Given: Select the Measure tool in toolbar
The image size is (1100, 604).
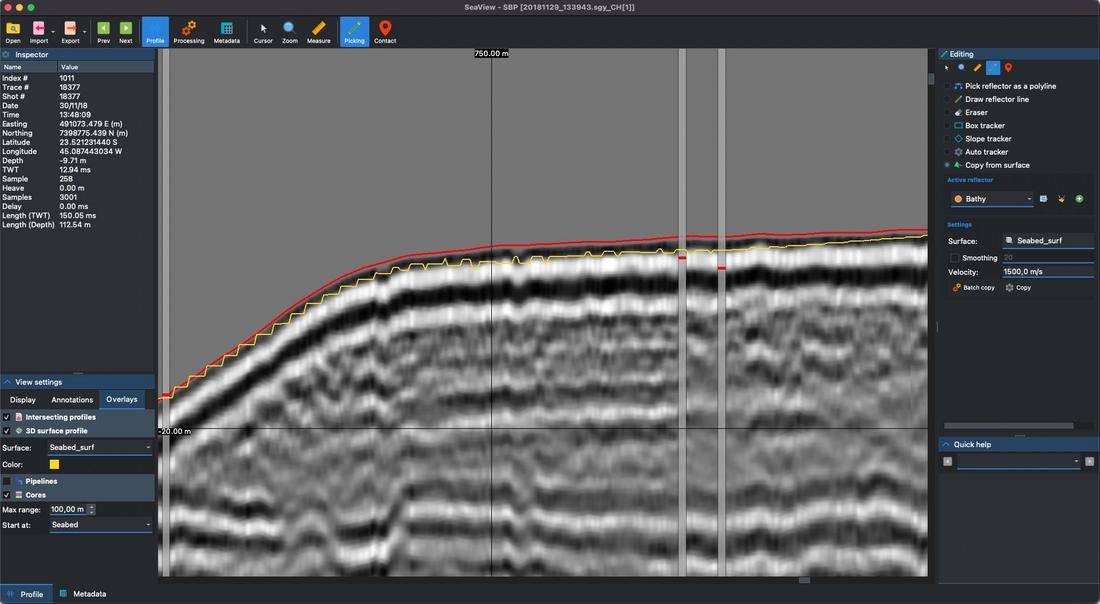Looking at the screenshot, I should click(318, 31).
